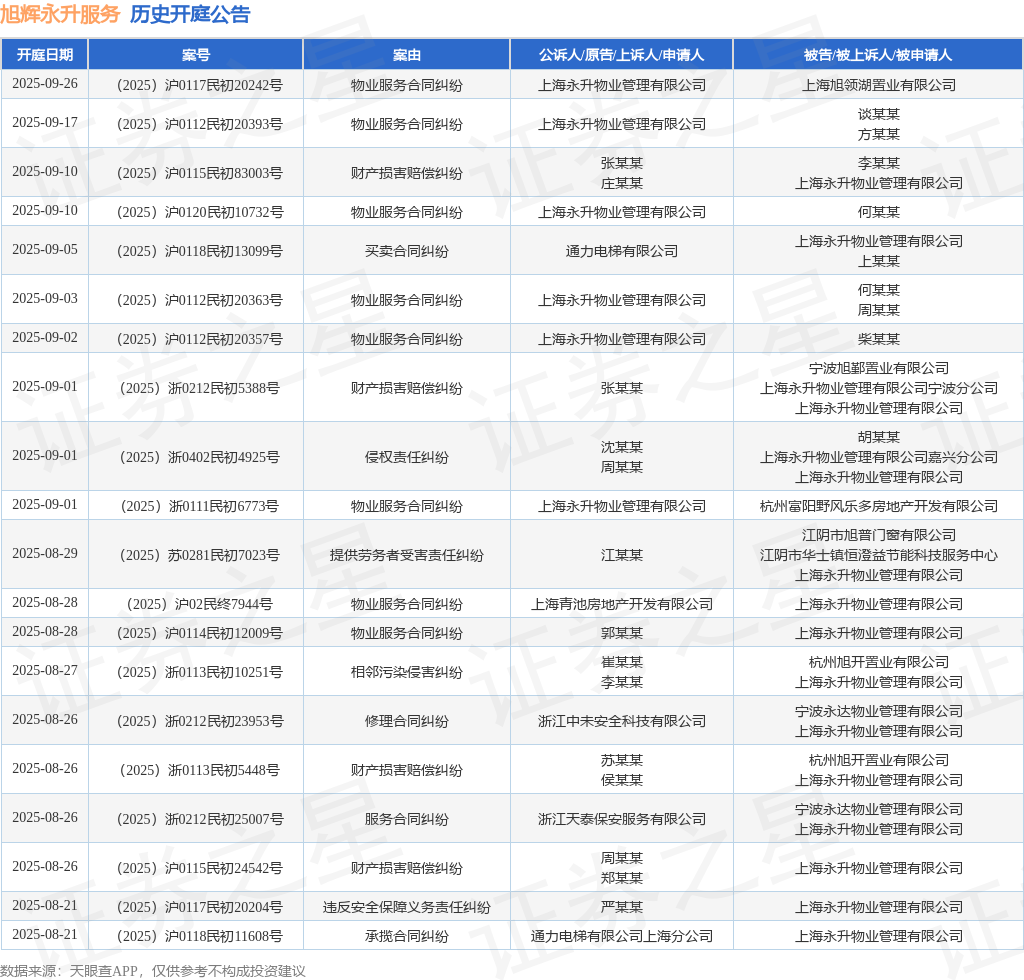The width and height of the screenshot is (1024, 980).
Task: Select case number 沪0114民初12009号
Action: [x=224, y=633]
